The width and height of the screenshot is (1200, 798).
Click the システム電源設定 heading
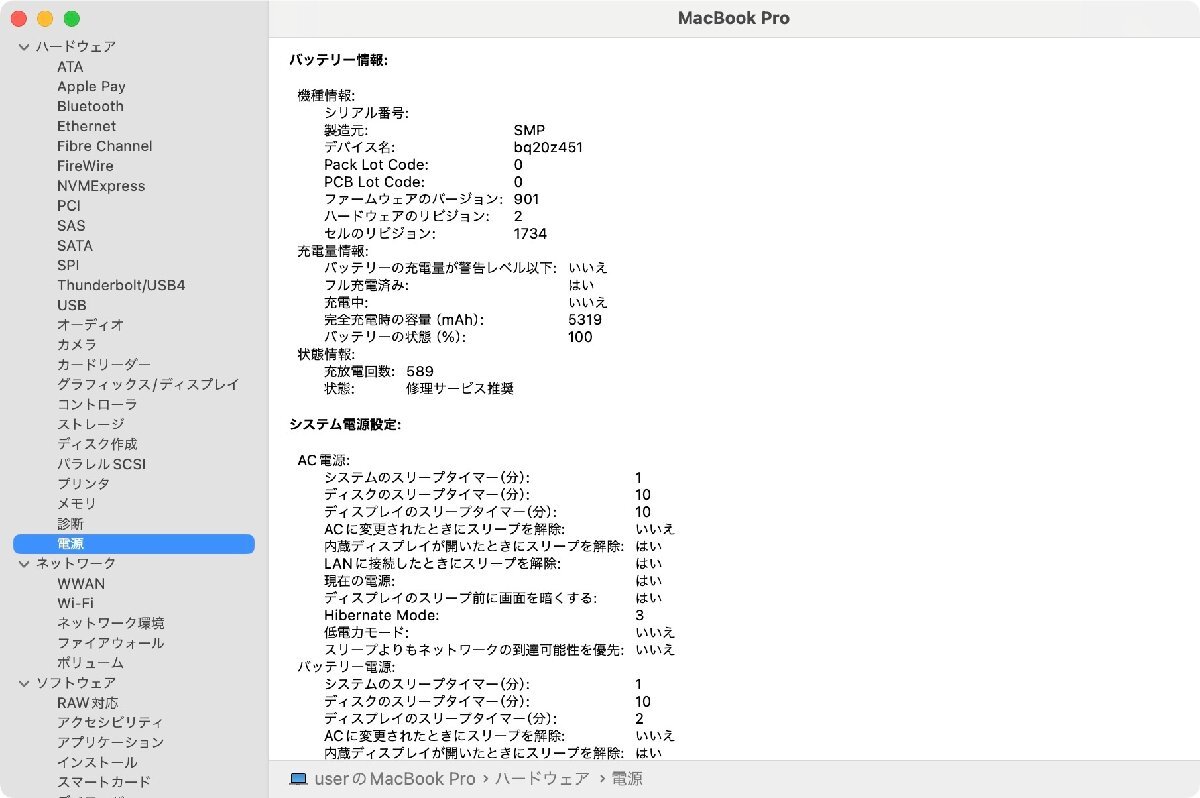345,425
